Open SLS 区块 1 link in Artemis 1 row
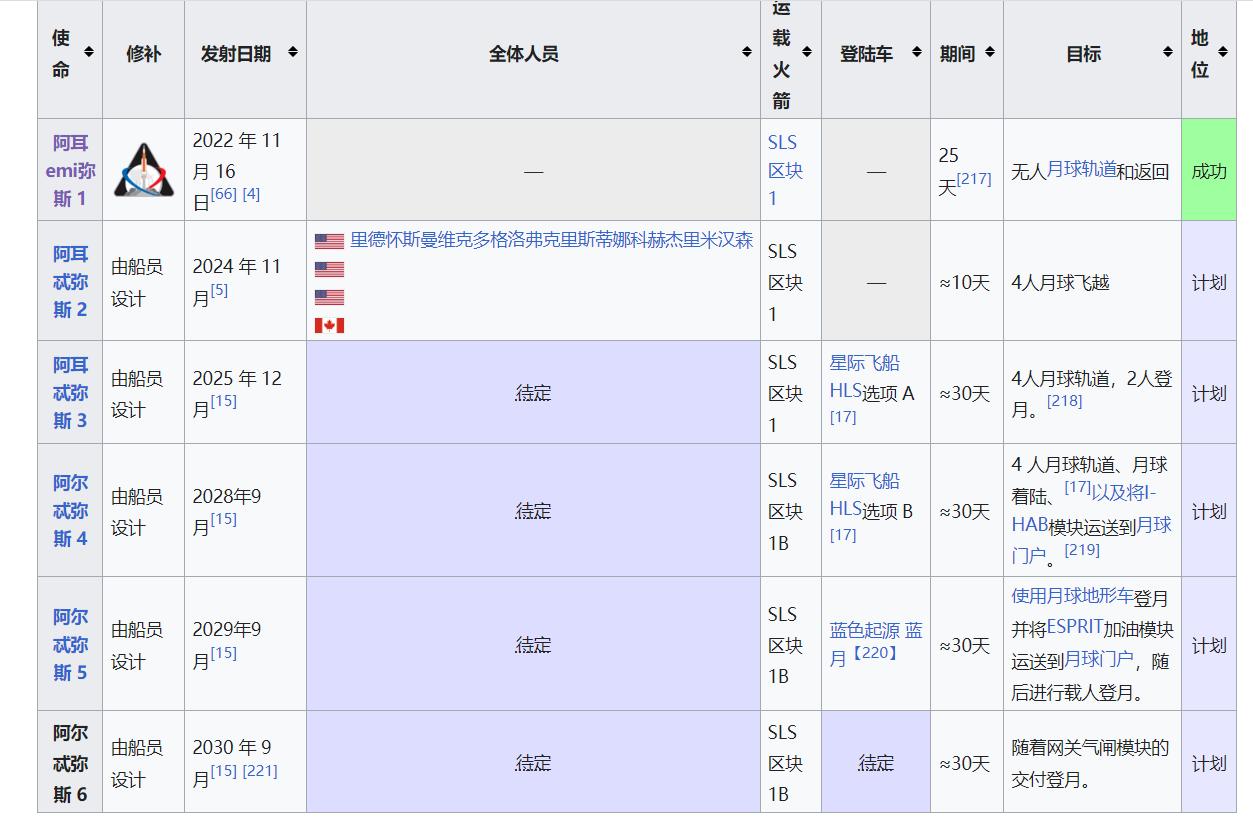 (x=785, y=170)
